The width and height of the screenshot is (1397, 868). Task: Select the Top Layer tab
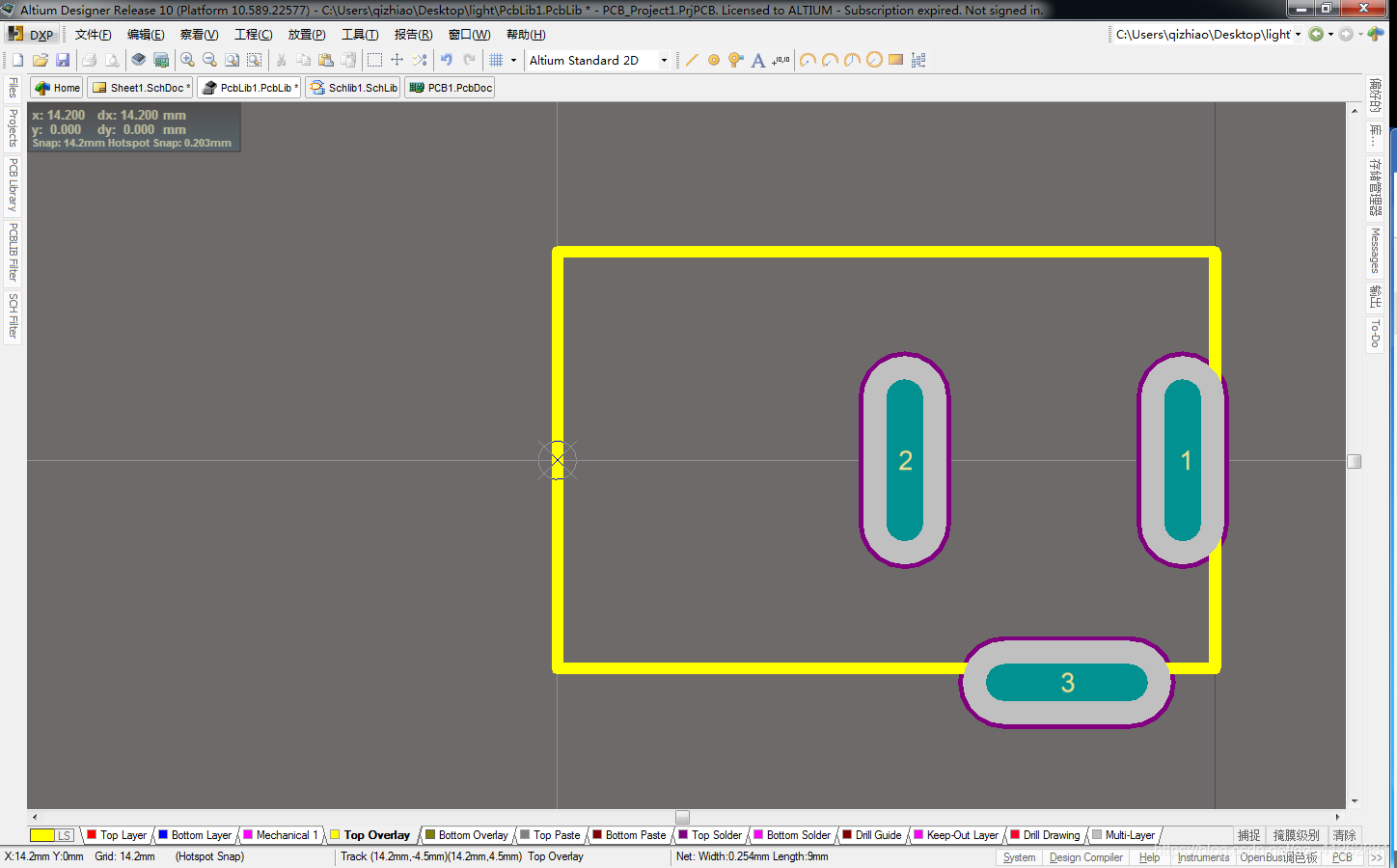click(x=118, y=835)
